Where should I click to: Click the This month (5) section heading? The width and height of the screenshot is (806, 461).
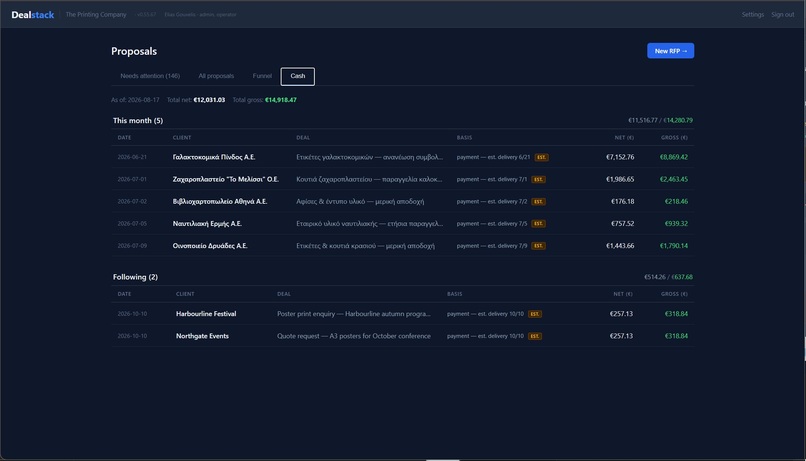pyautogui.click(x=138, y=120)
